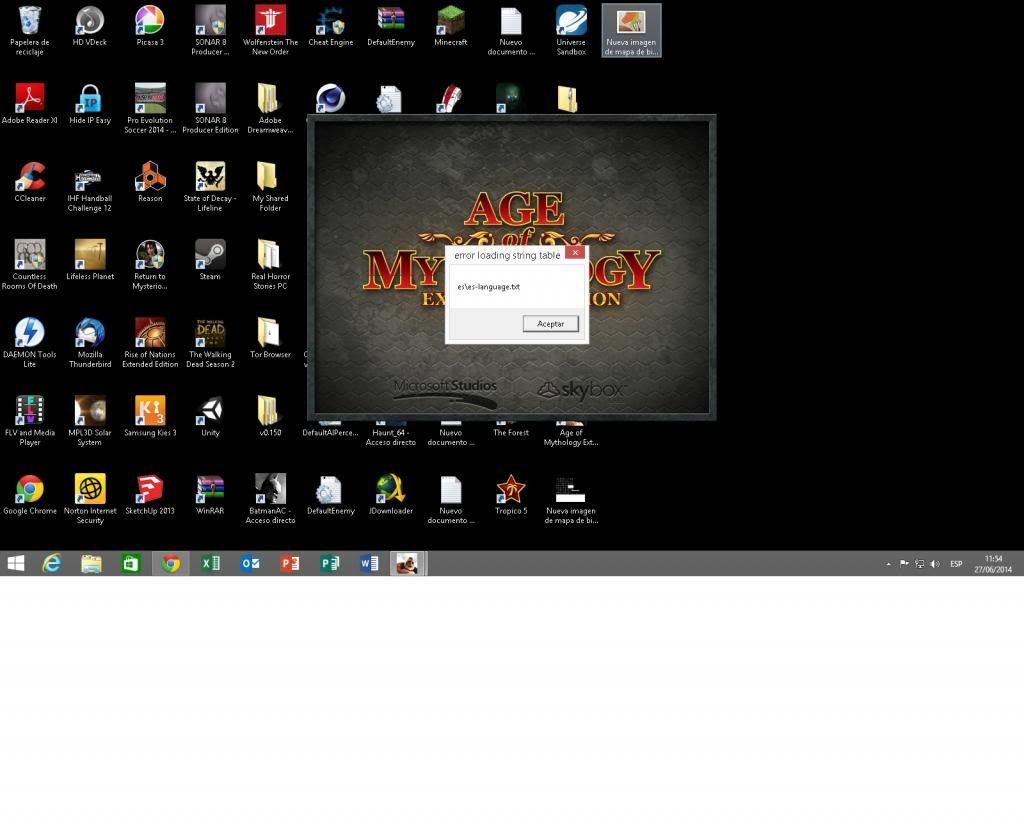This screenshot has height=830, width=1024.
Task: Select the Reason desktop icon
Action: [x=150, y=182]
